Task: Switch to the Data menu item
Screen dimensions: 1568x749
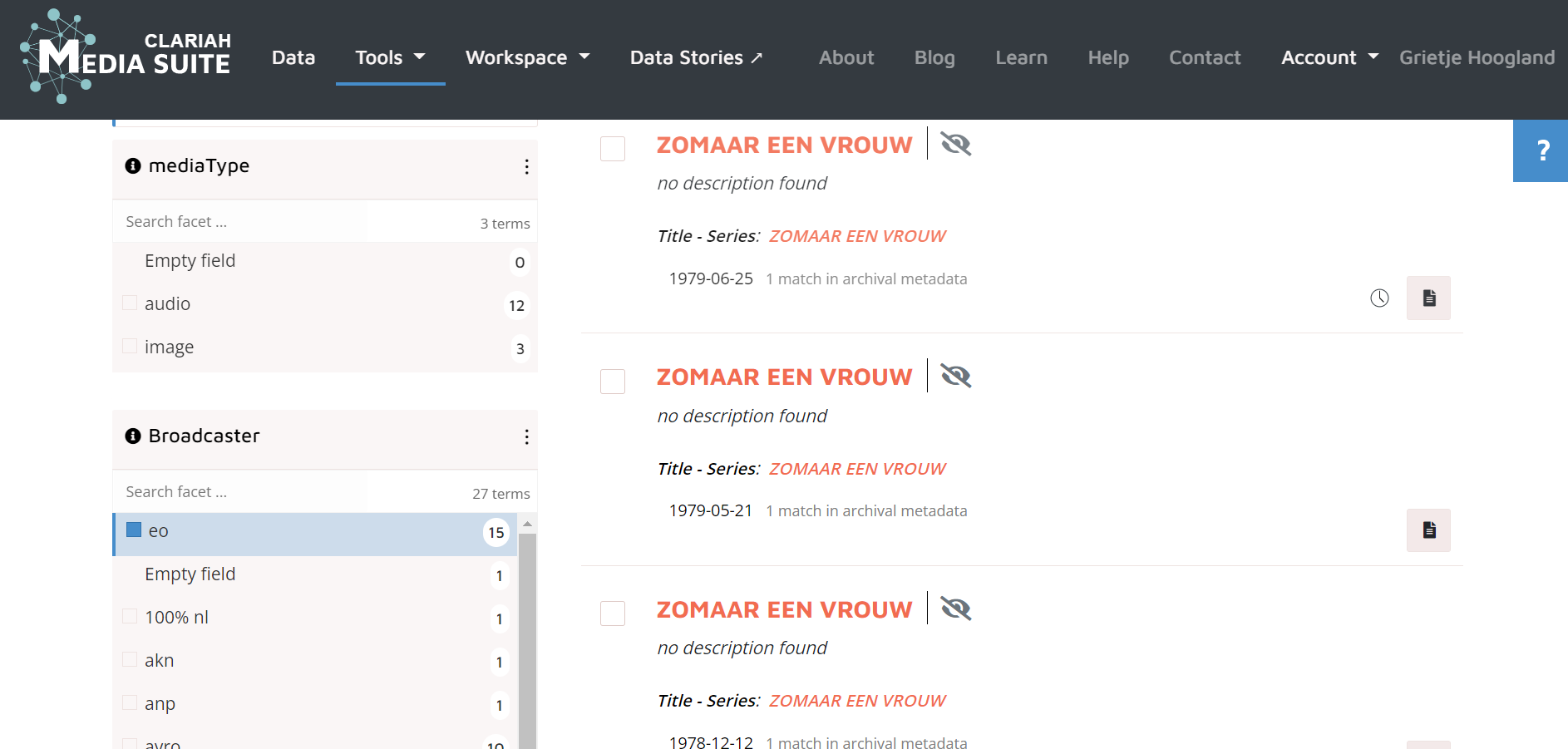Action: 293,57
